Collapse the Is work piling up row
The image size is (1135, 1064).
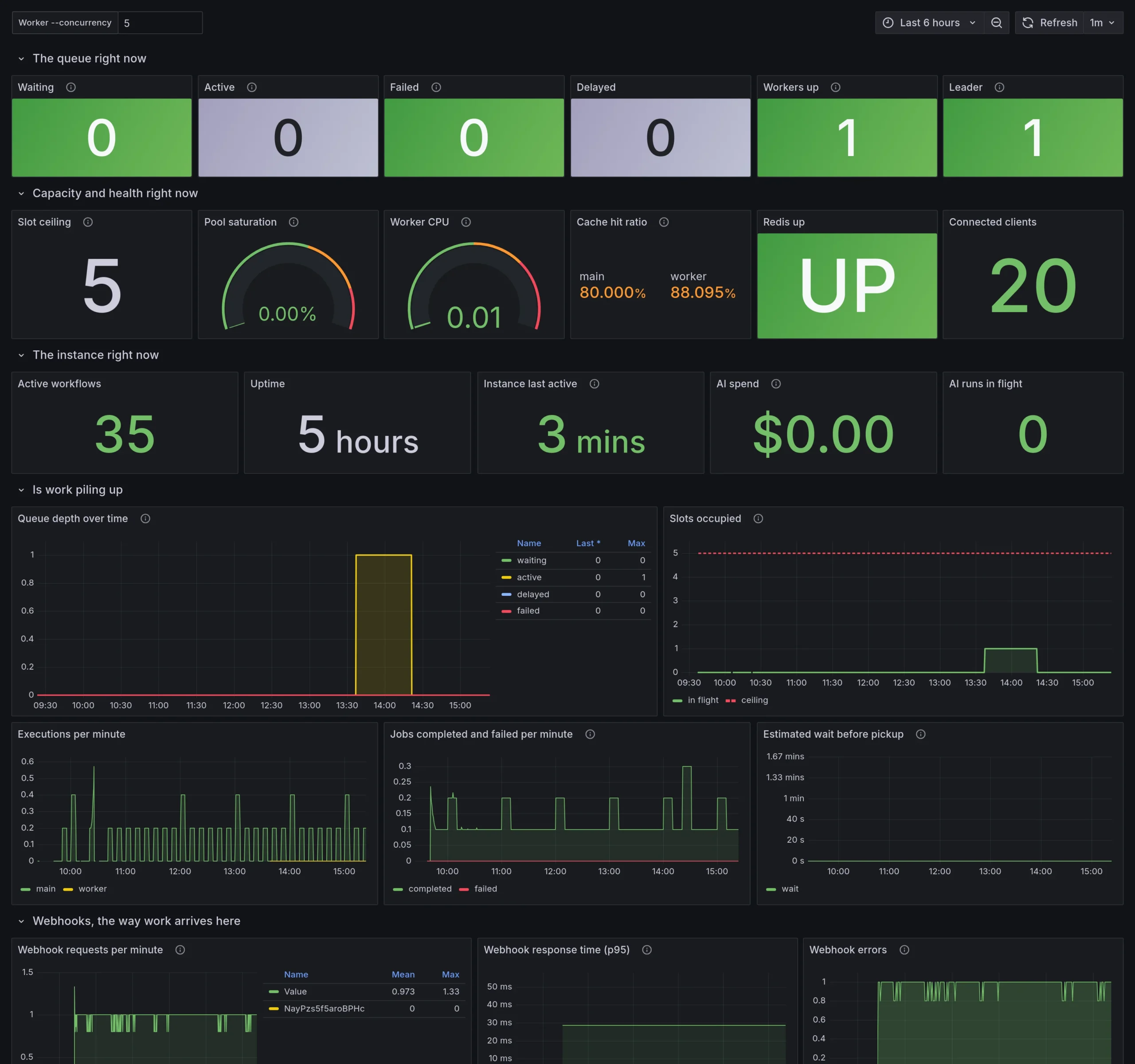21,490
